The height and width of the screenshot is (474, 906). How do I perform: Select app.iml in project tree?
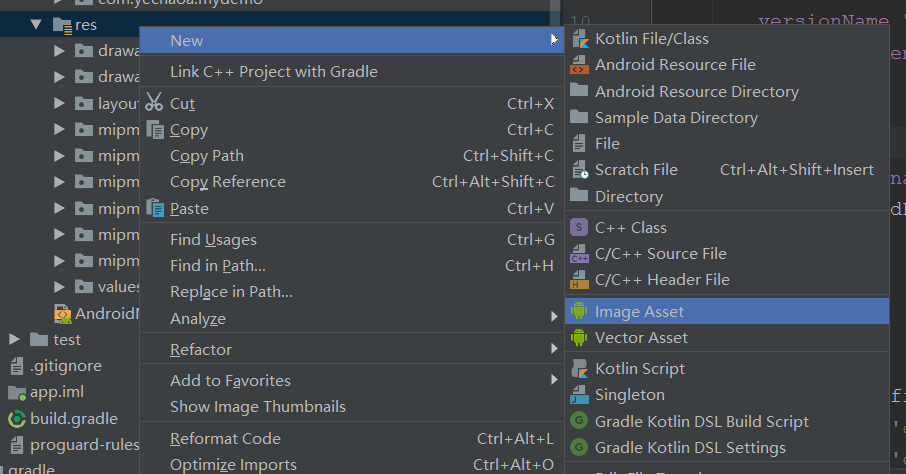click(x=57, y=392)
